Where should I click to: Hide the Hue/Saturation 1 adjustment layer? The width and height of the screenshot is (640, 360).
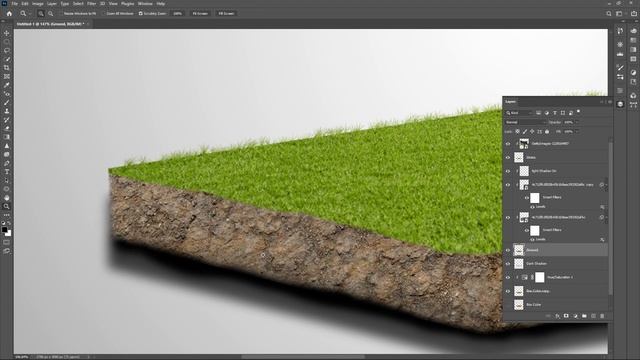pyautogui.click(x=508, y=278)
